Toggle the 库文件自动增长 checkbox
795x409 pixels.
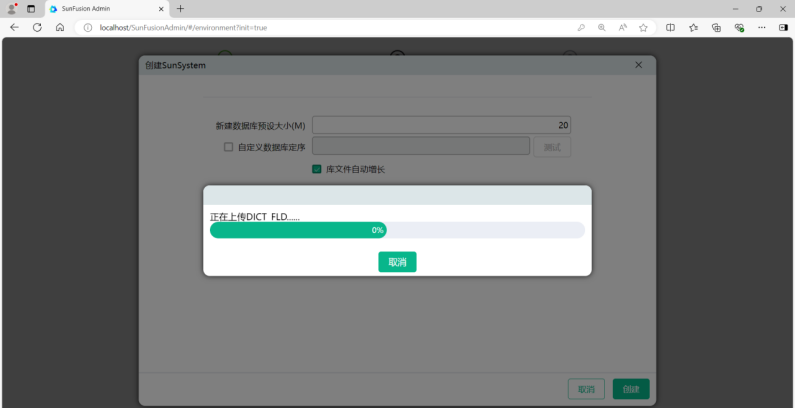click(317, 169)
